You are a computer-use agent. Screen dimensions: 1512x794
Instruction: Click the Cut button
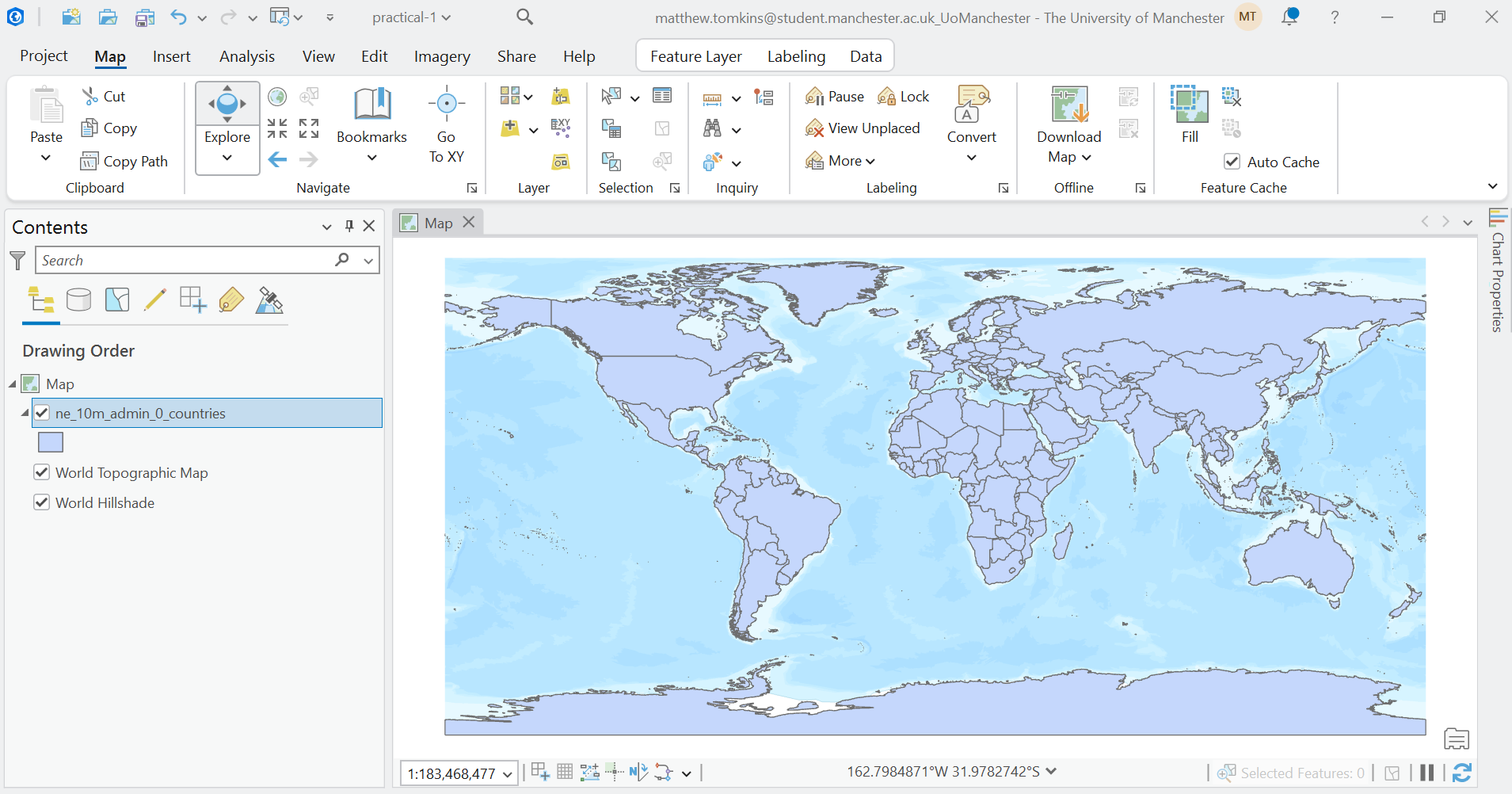click(x=104, y=96)
